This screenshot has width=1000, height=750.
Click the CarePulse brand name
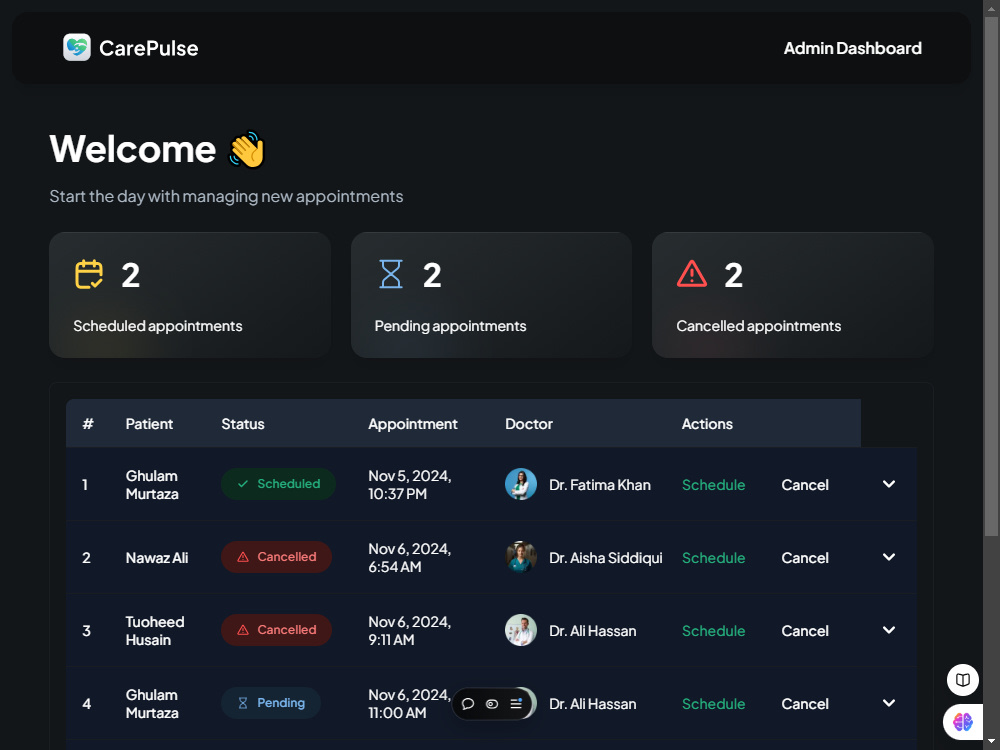[x=149, y=48]
